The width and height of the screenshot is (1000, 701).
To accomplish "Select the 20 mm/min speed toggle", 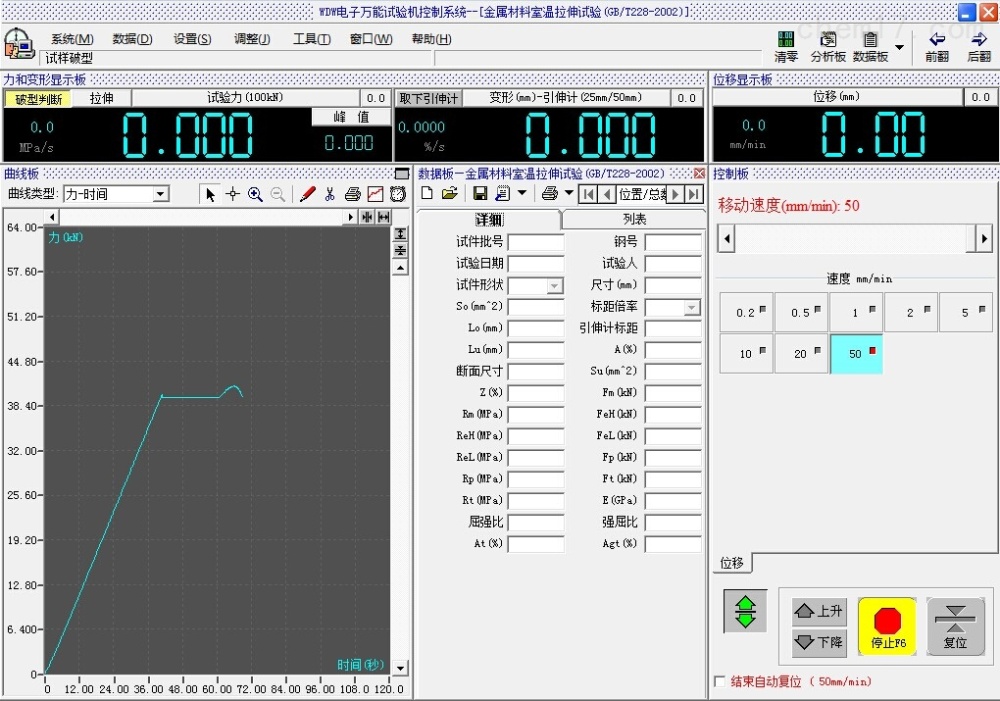I will 801,354.
